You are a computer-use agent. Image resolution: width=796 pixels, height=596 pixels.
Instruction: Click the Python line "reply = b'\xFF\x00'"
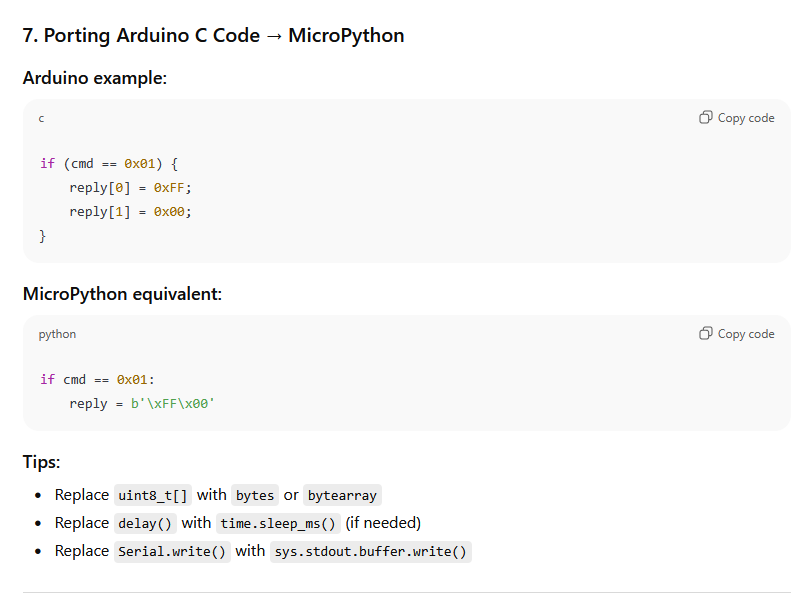(142, 403)
